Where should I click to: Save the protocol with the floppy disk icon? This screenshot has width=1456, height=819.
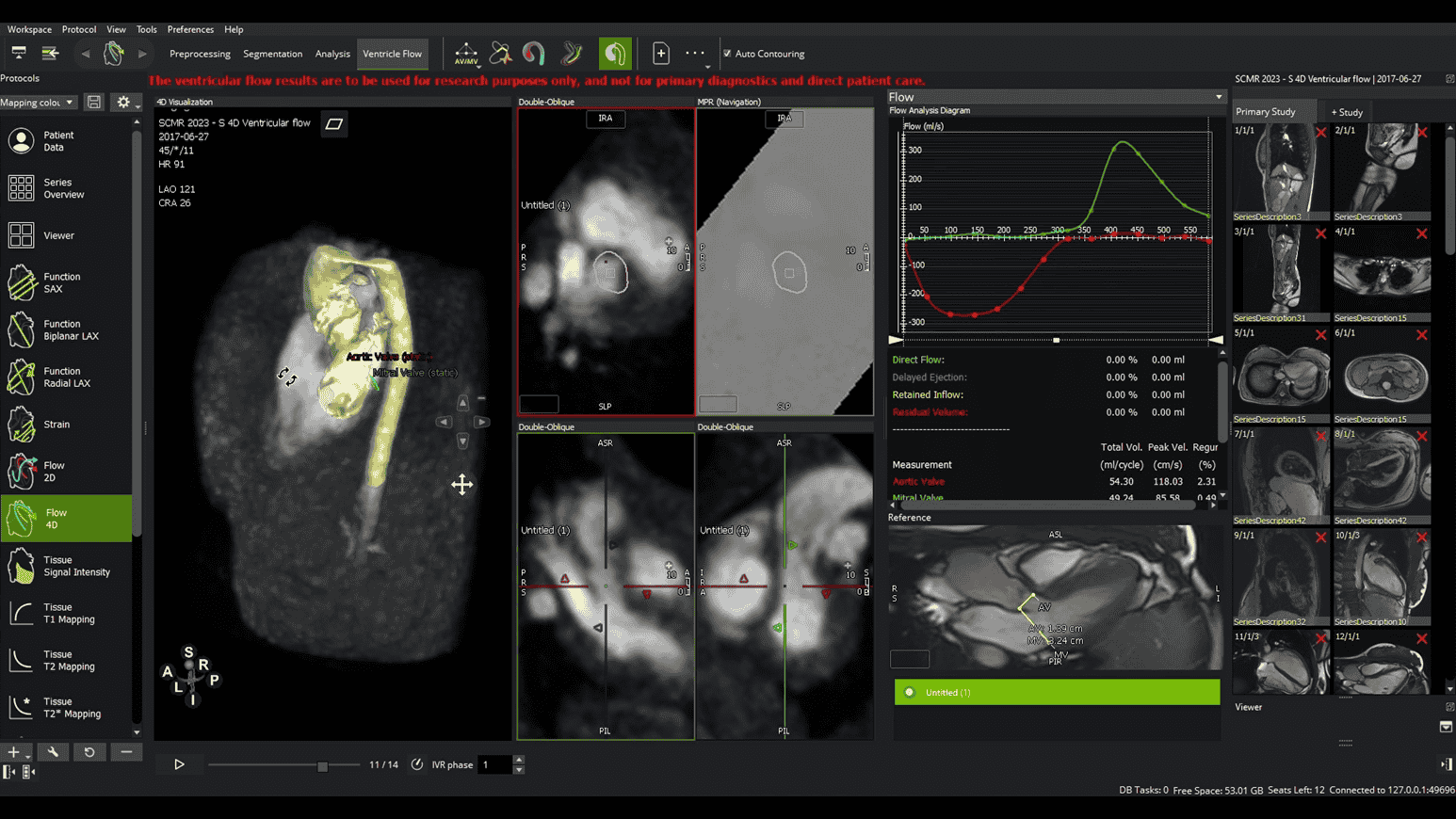click(94, 102)
